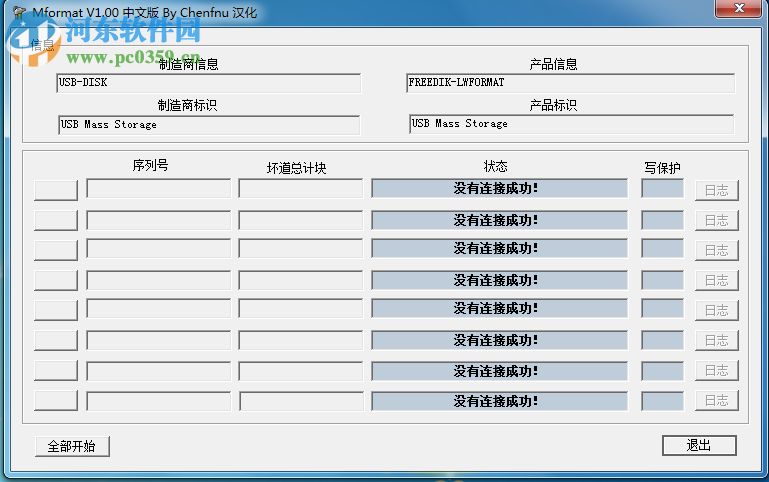Click the blank start button in fourth row
This screenshot has height=482, width=769.
pyautogui.click(x=56, y=280)
